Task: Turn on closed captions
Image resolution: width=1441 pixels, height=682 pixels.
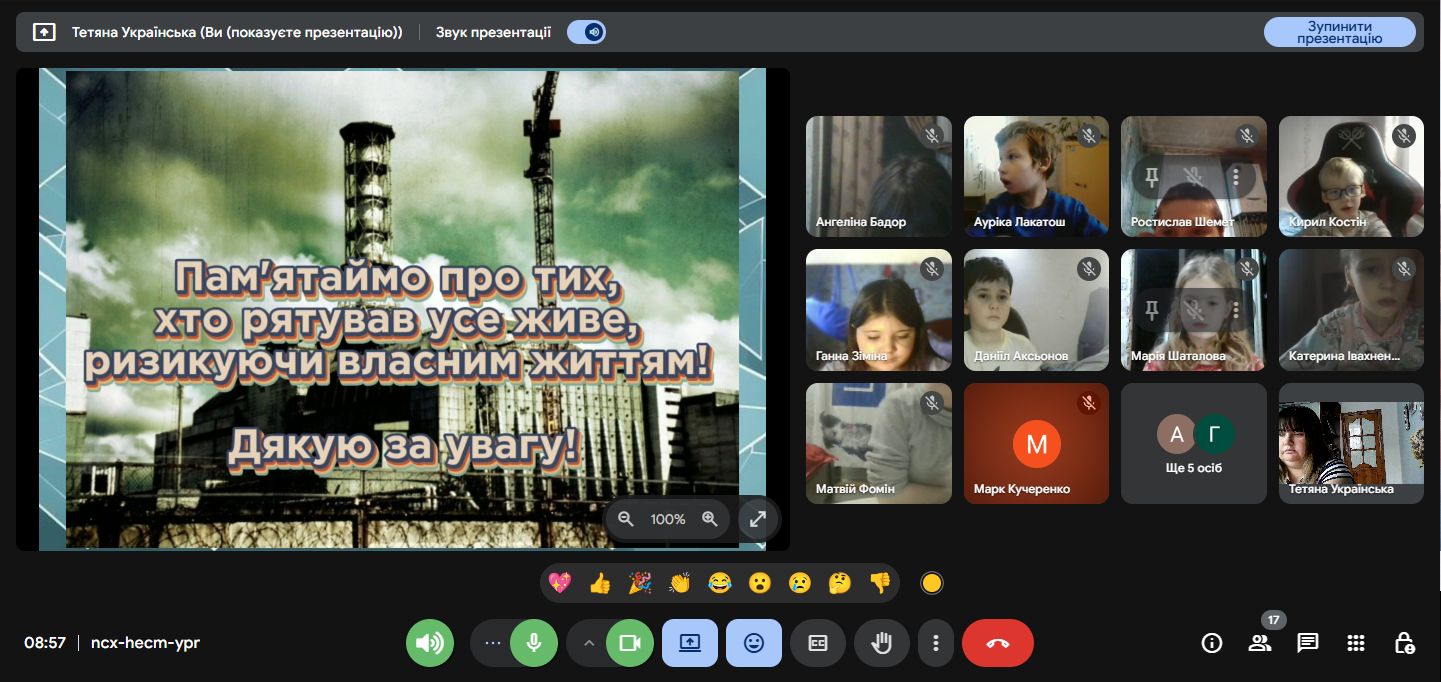Action: [817, 643]
